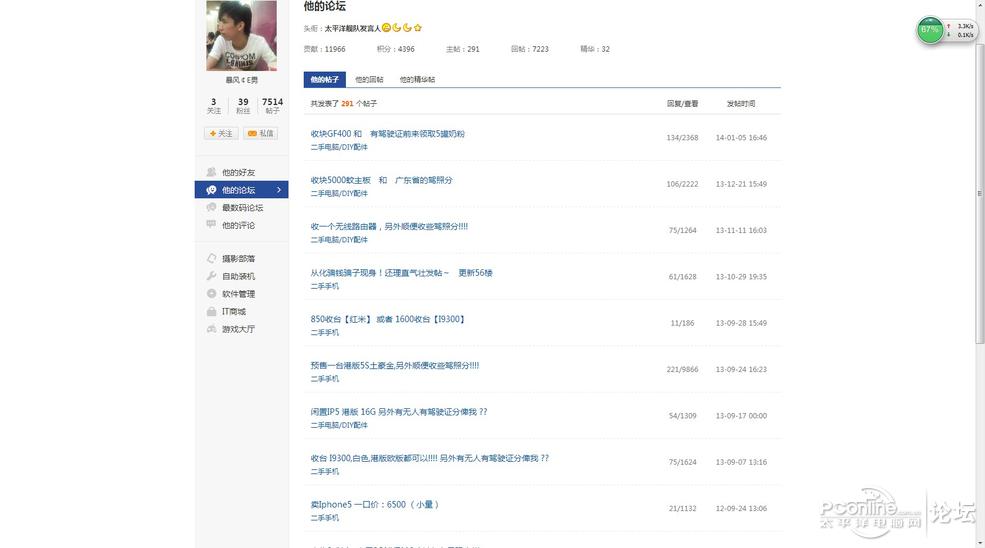The image size is (985, 548).
Task: Click 二手手机 under the 卖Iphone5 post
Action: [x=324, y=518]
